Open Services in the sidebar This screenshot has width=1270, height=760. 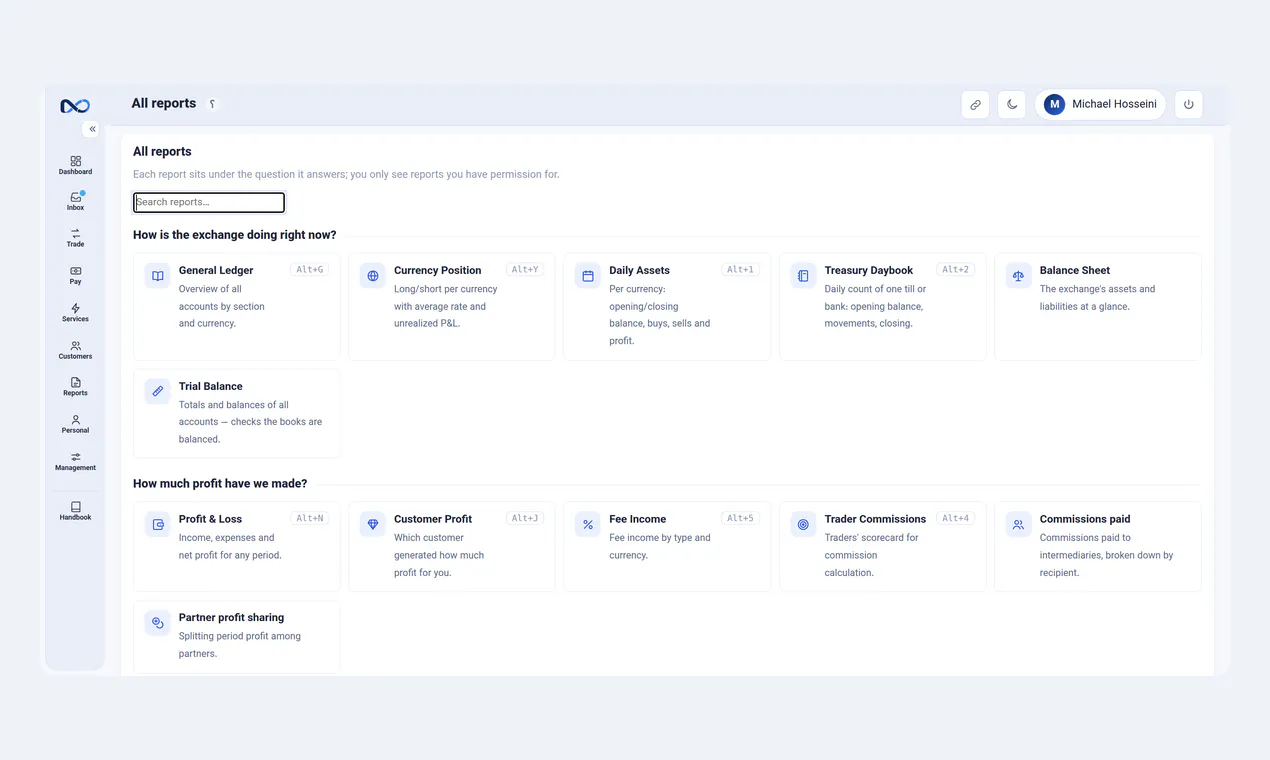pyautogui.click(x=75, y=312)
